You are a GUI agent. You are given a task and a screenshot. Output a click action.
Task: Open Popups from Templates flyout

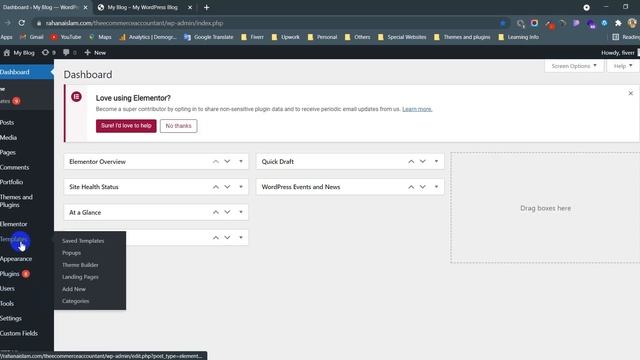tap(71, 253)
